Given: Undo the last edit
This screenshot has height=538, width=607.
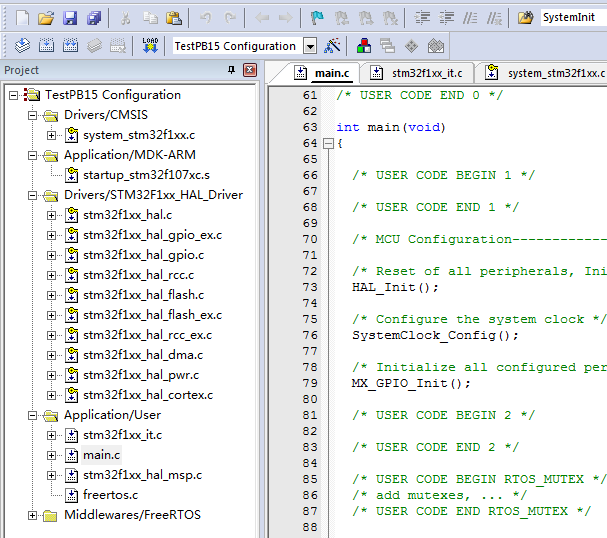Looking at the screenshot, I should (x=206, y=18).
